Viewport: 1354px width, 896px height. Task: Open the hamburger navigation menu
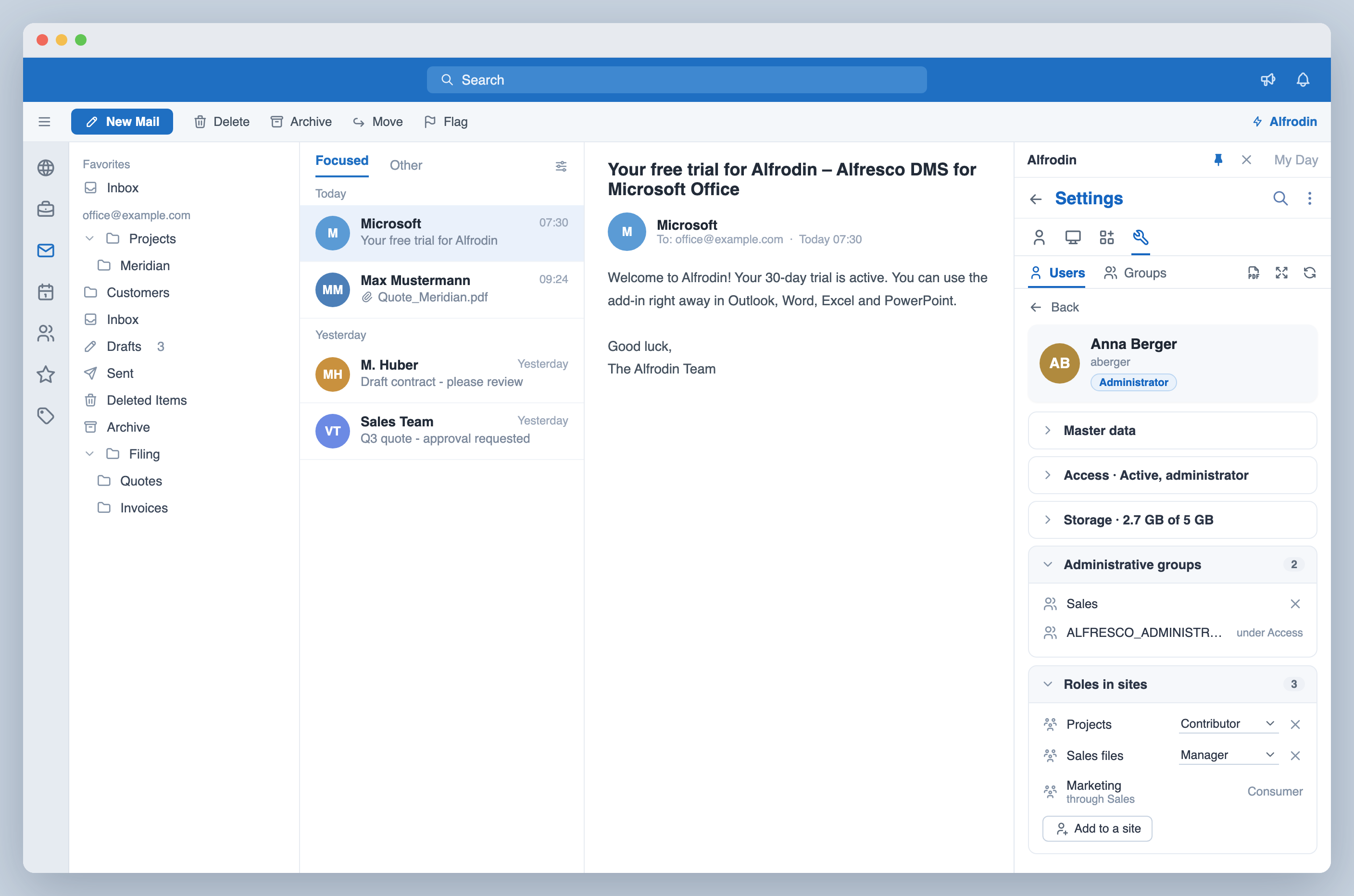(44, 122)
